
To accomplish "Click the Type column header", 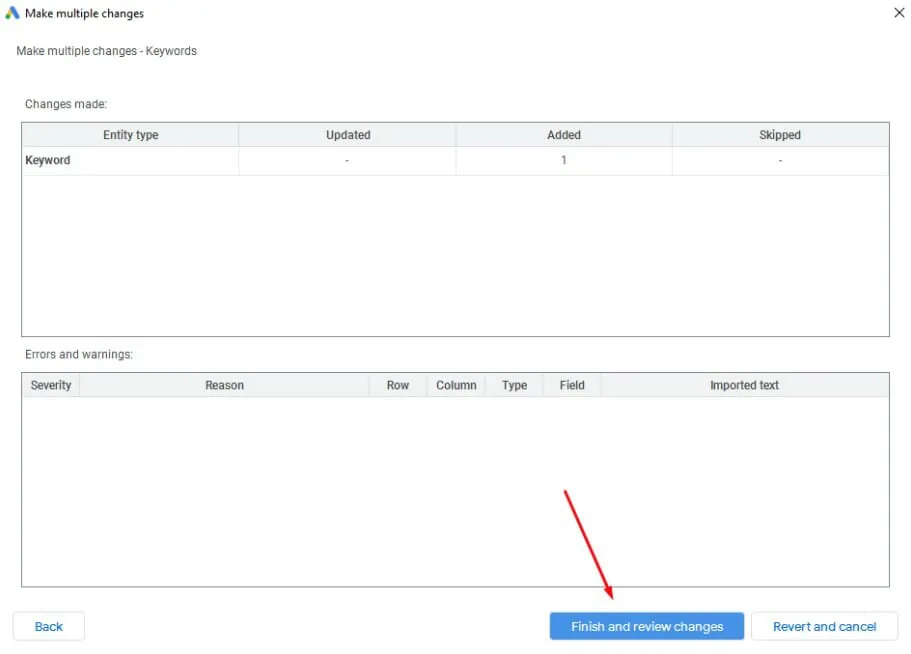I will 514,385.
